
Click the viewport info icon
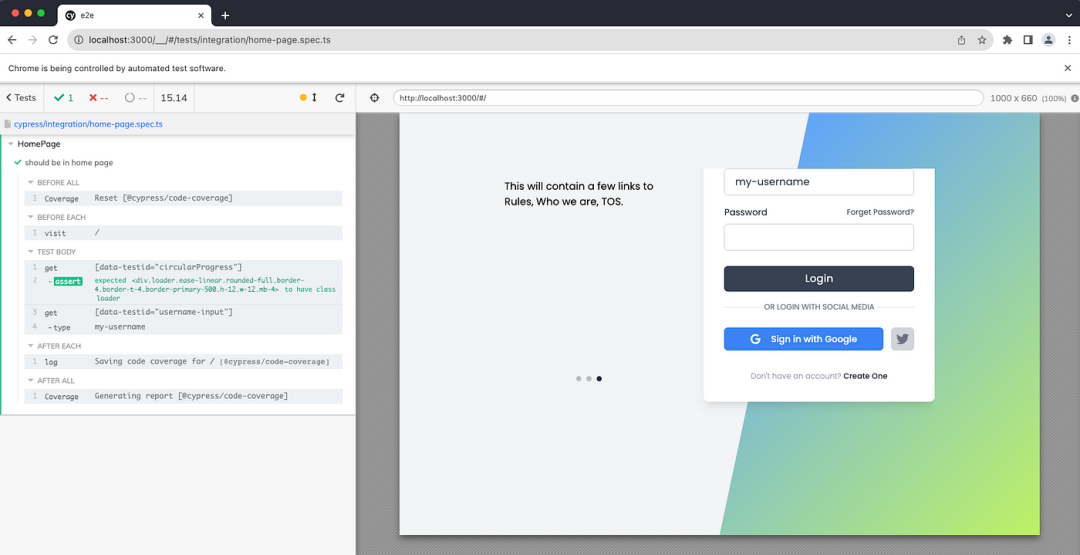coord(1074,98)
